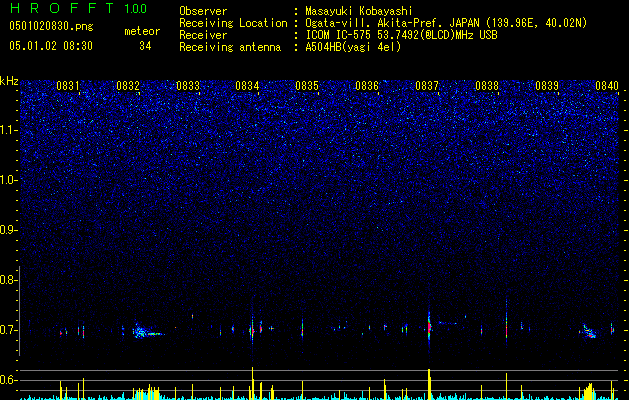This screenshot has height=400, width=629.
Task: Click the 0.9 frequency axis label
Action: coord(8,230)
